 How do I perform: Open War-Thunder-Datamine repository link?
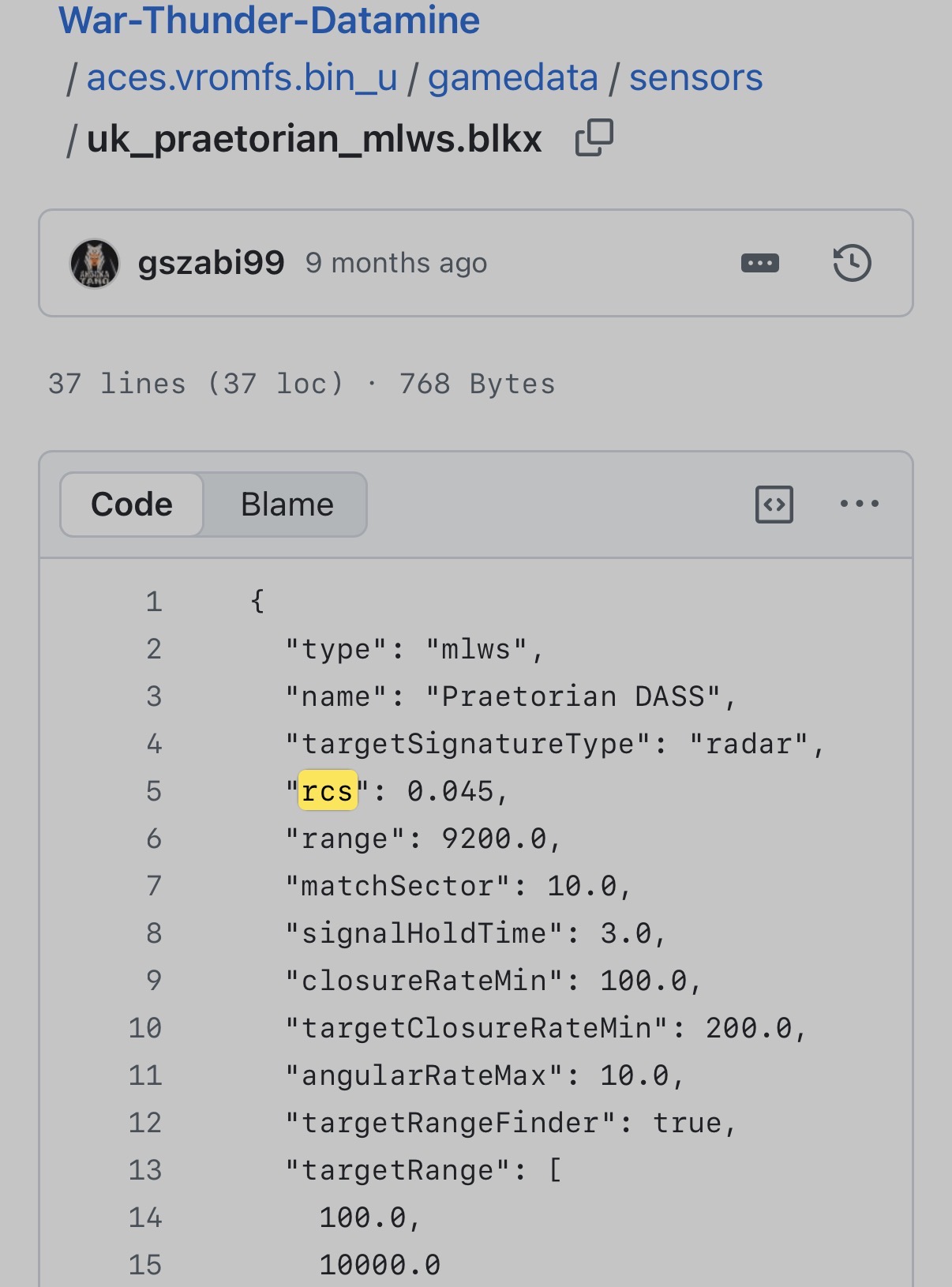[x=269, y=20]
